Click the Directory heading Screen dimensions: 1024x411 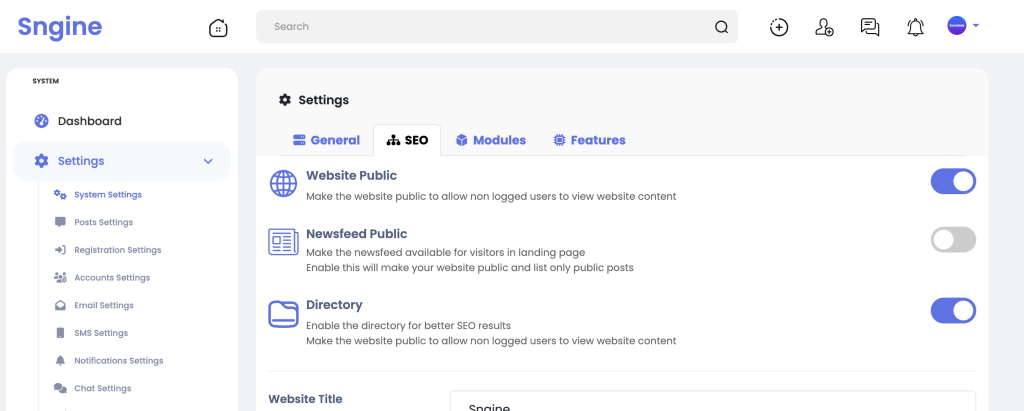(334, 305)
